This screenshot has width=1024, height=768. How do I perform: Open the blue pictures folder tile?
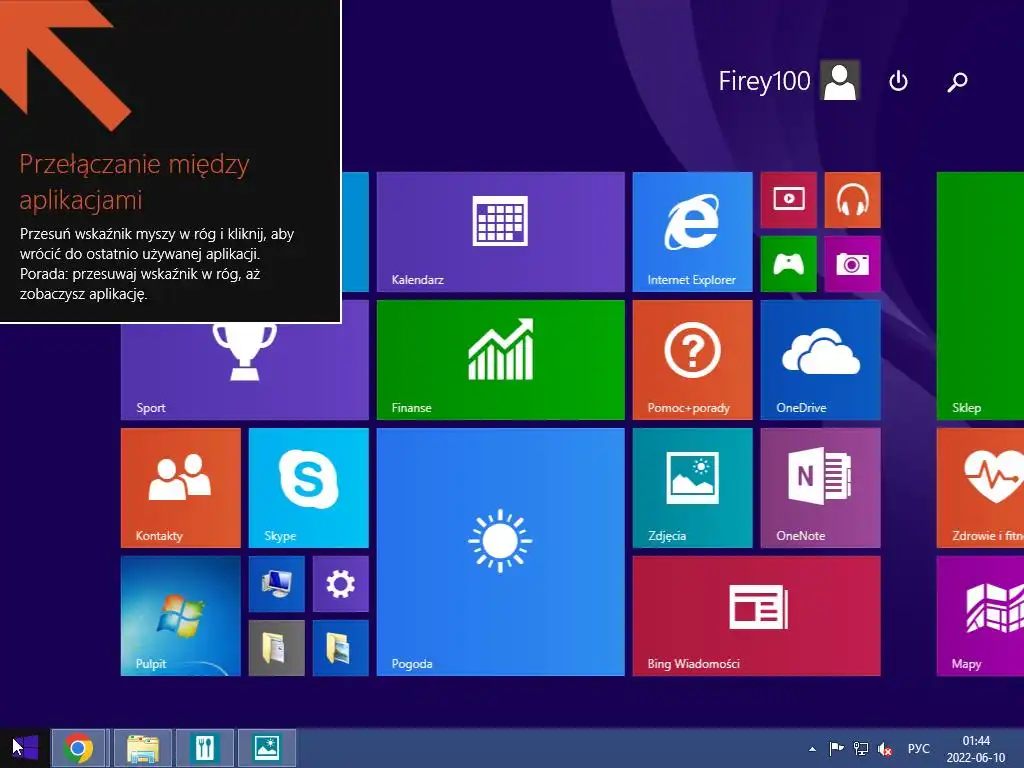[x=340, y=648]
